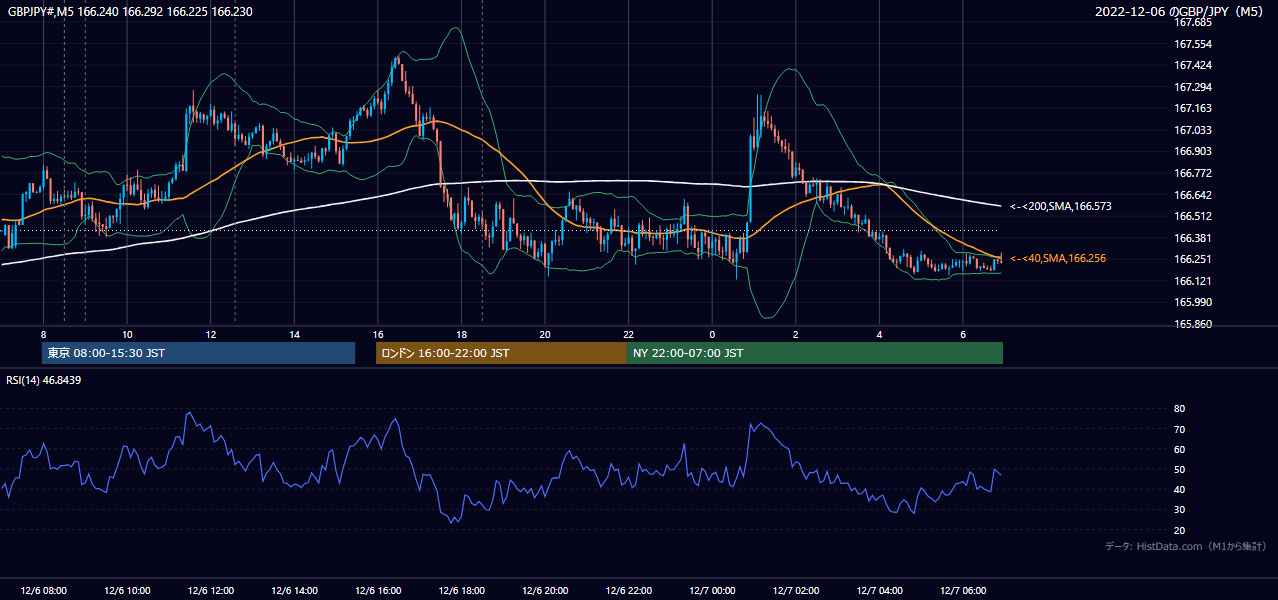The image size is (1278, 600).
Task: Click RSI scale value 40
Action: [1179, 489]
